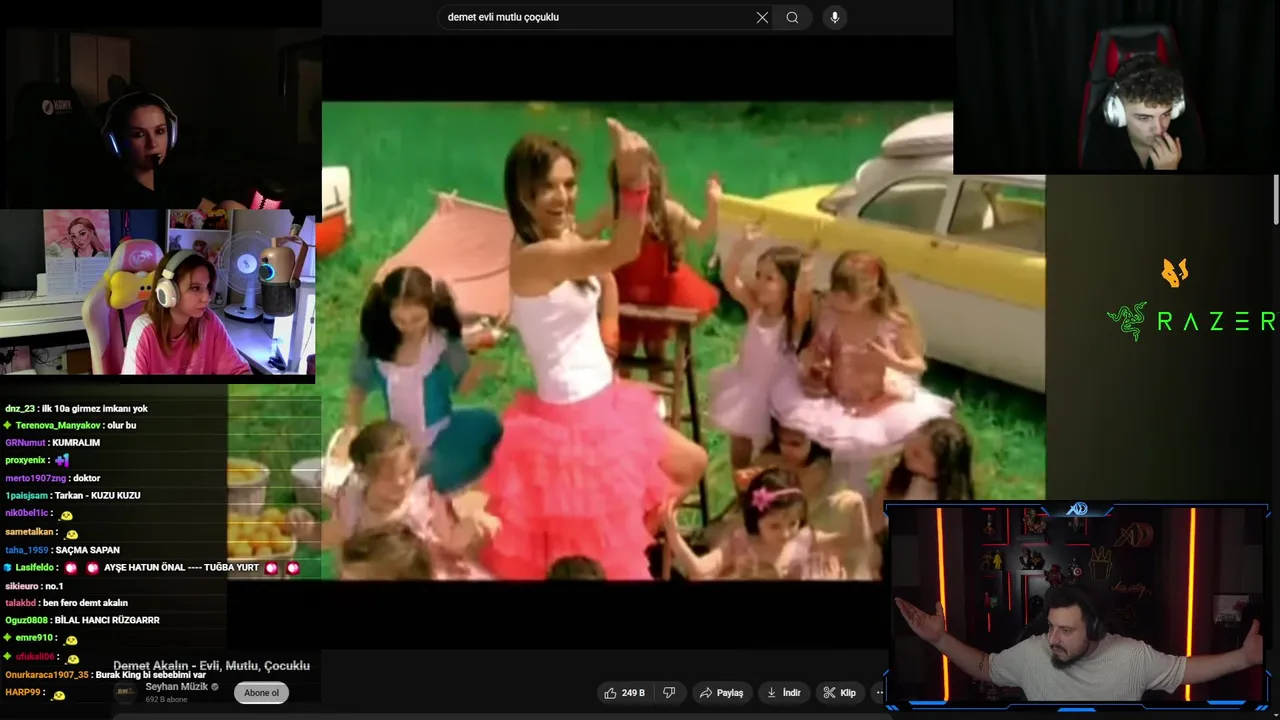Click the emoji in nik0bel1lc's message
1280x720 pixels.
[66, 515]
